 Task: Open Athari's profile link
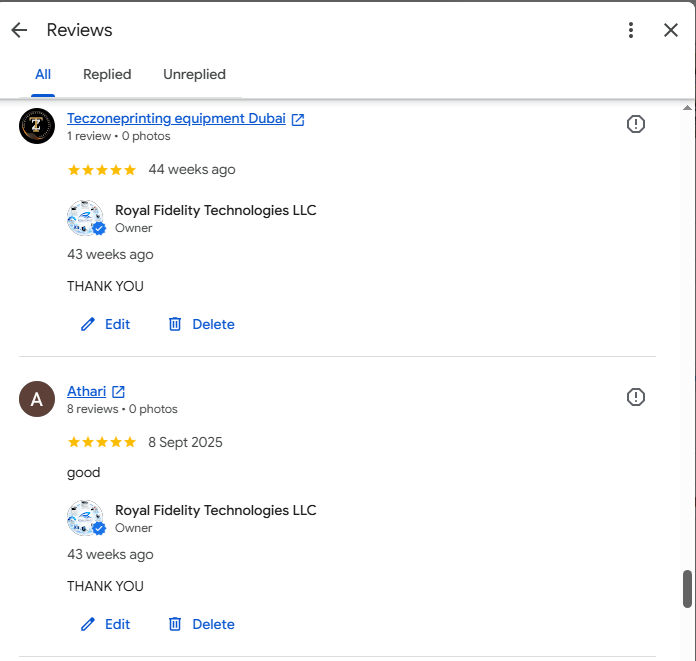pyautogui.click(x=87, y=391)
